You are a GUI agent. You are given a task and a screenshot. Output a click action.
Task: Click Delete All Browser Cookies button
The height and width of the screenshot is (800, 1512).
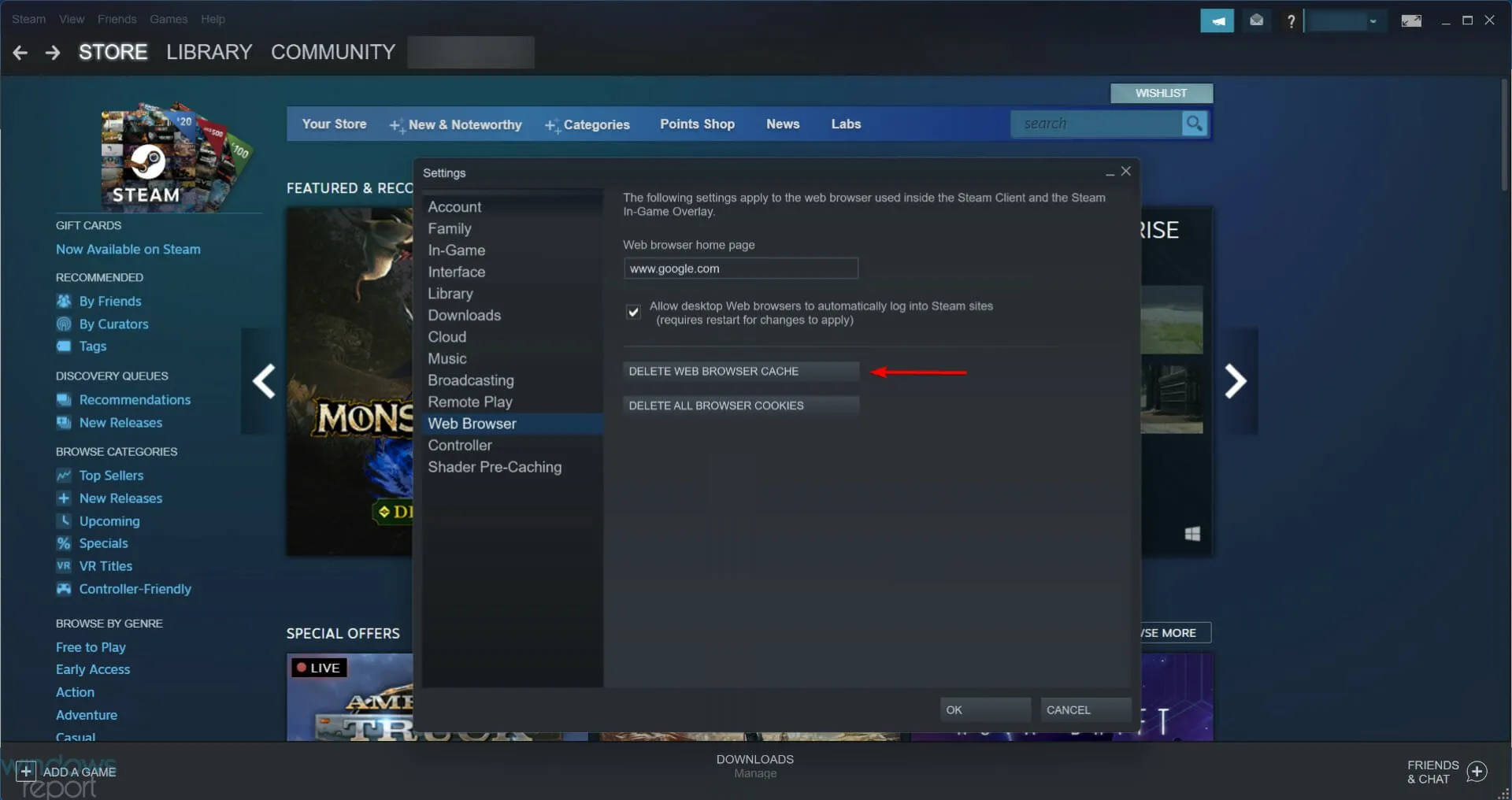pyautogui.click(x=740, y=406)
